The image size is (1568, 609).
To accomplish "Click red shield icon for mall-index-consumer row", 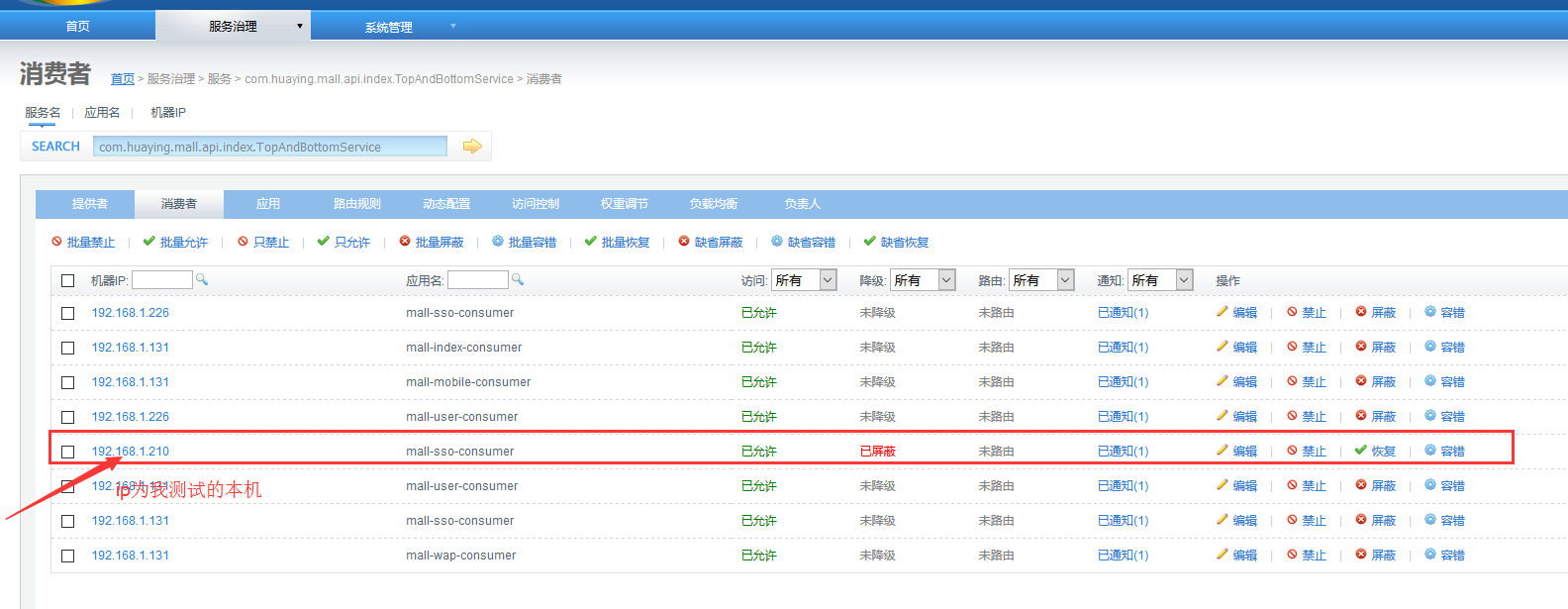I will coord(1361,347).
